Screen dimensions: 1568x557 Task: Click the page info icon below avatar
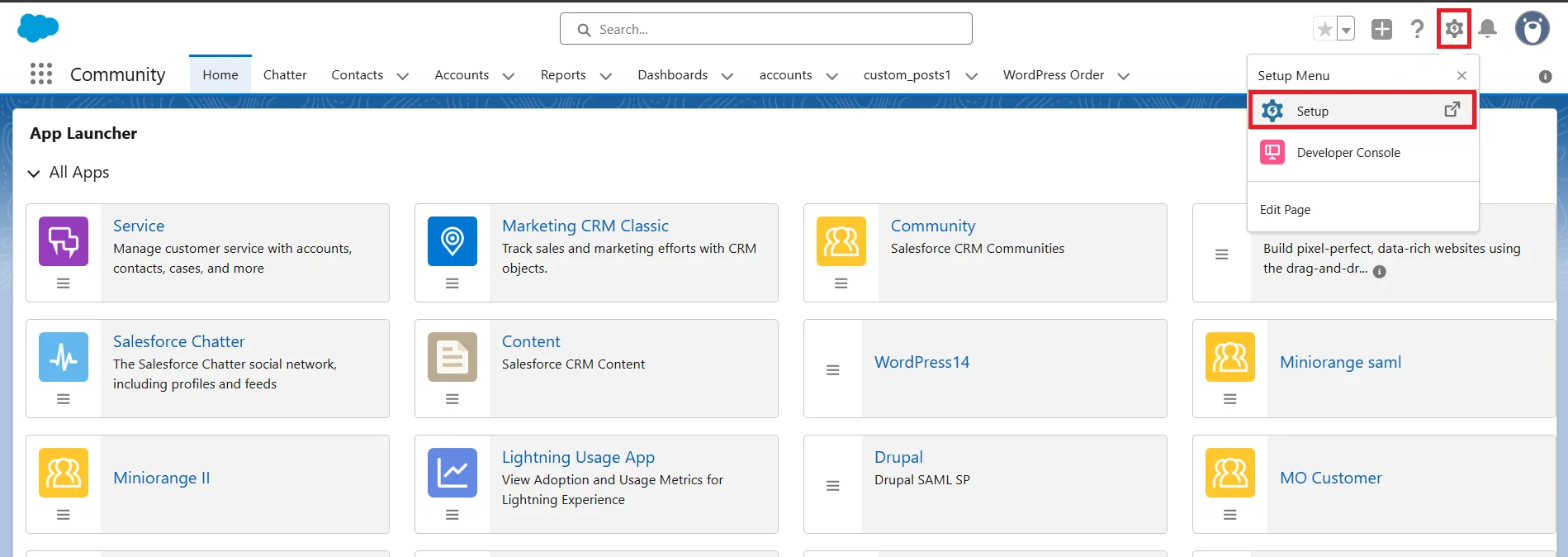(x=1546, y=76)
